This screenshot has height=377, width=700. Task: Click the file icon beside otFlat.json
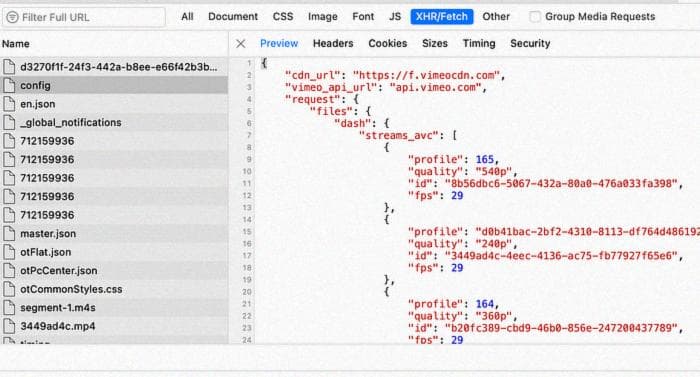pos(9,252)
